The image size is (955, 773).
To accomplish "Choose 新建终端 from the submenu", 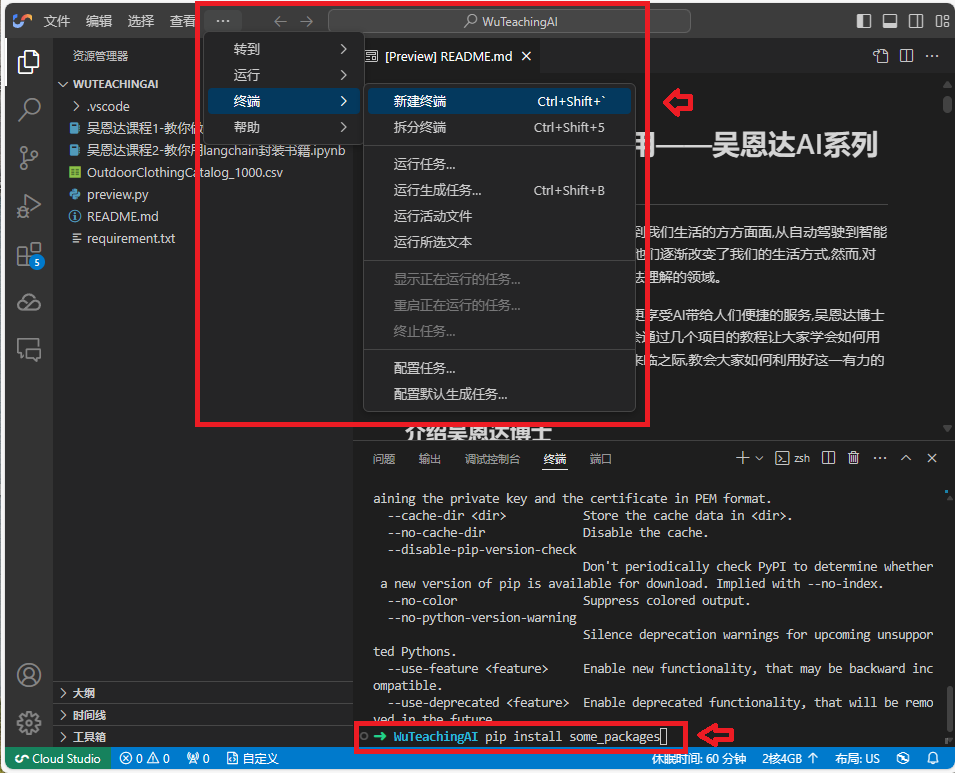I will [499, 101].
